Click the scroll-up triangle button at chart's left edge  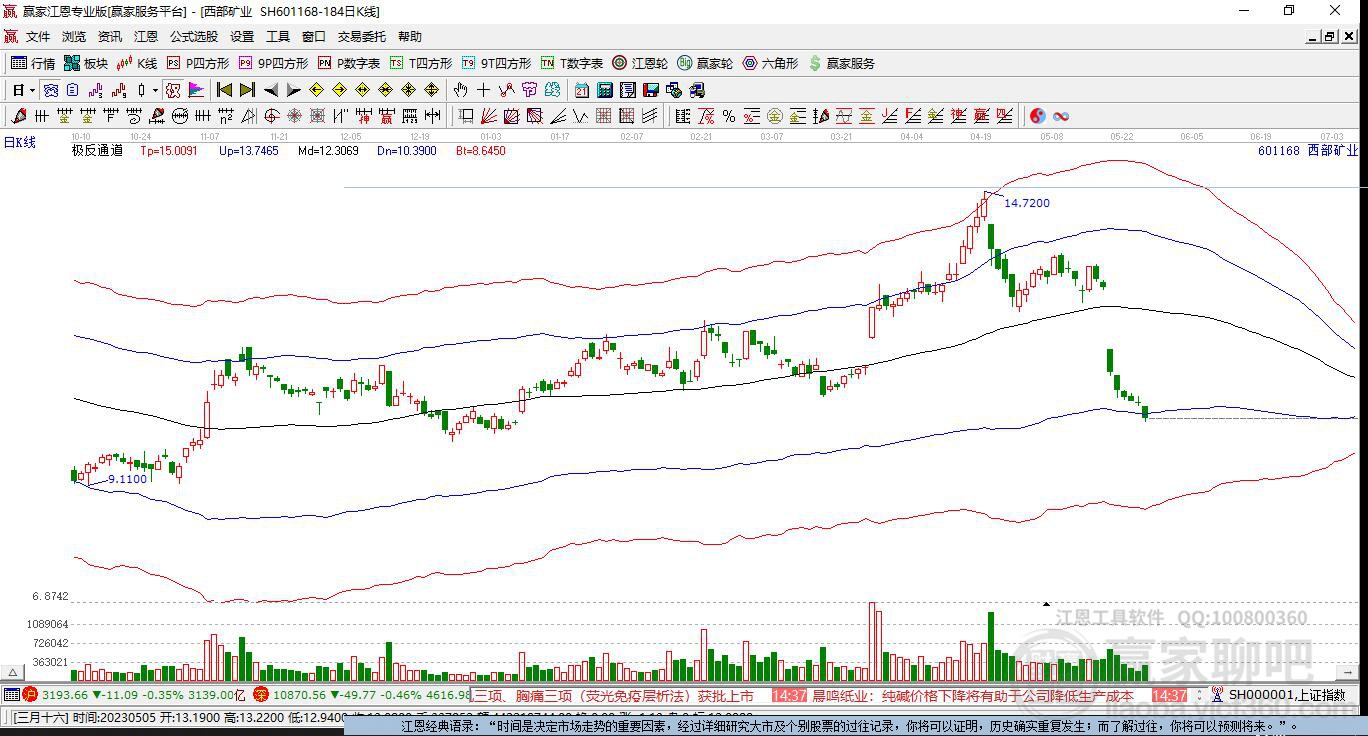tap(14, 673)
